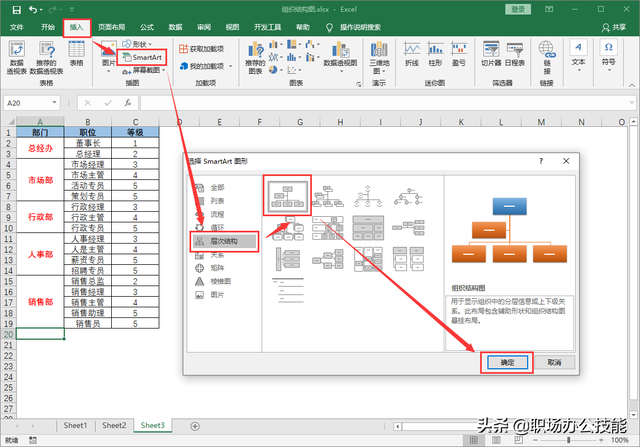Select Hierarchy (层次结构) category
640x447 pixels.
pos(224,241)
